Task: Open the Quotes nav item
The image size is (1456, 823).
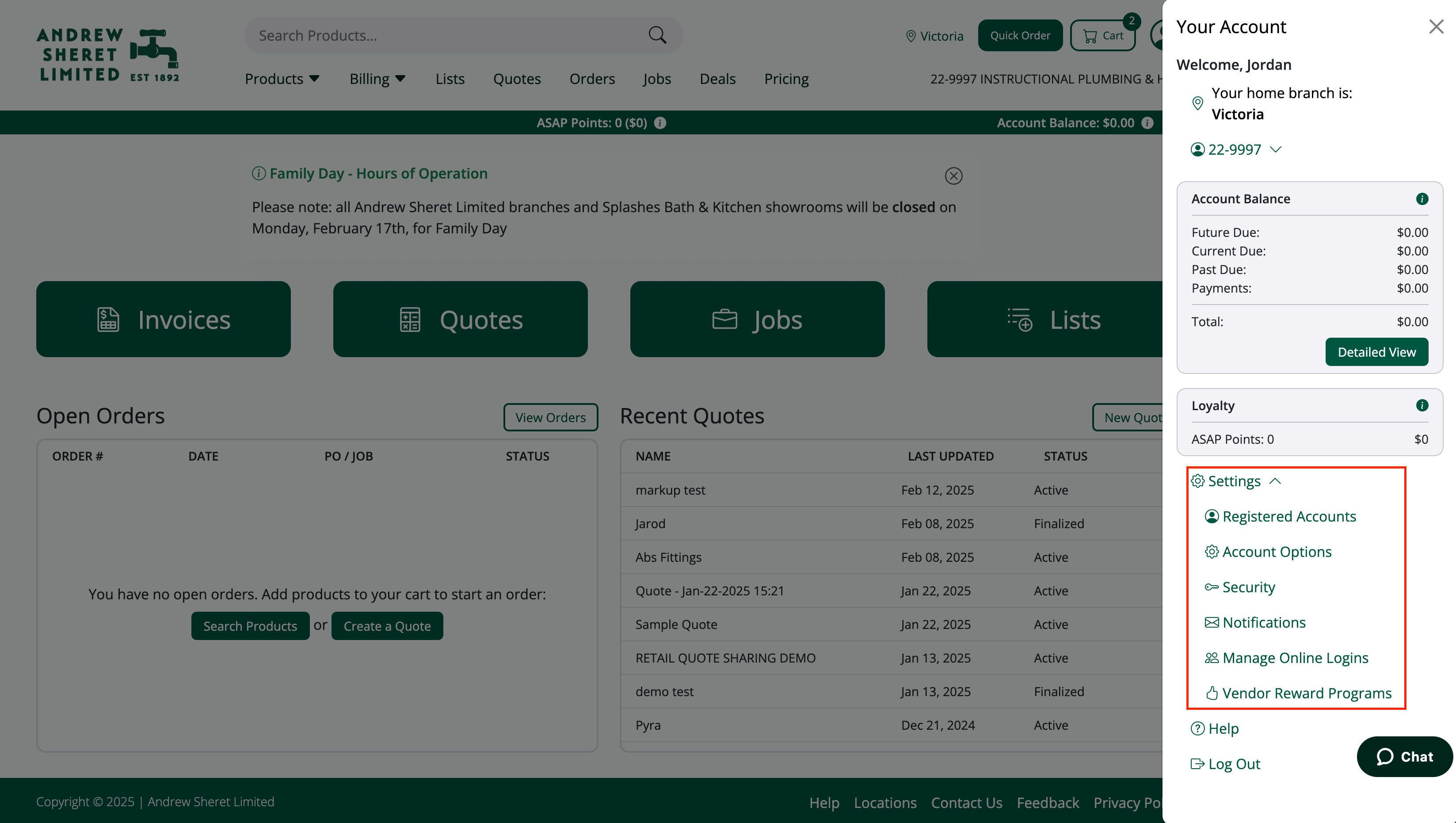Action: [x=517, y=79]
